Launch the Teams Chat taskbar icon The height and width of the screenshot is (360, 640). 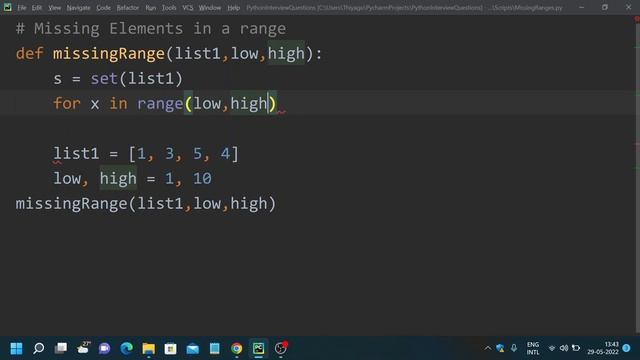(x=104, y=348)
